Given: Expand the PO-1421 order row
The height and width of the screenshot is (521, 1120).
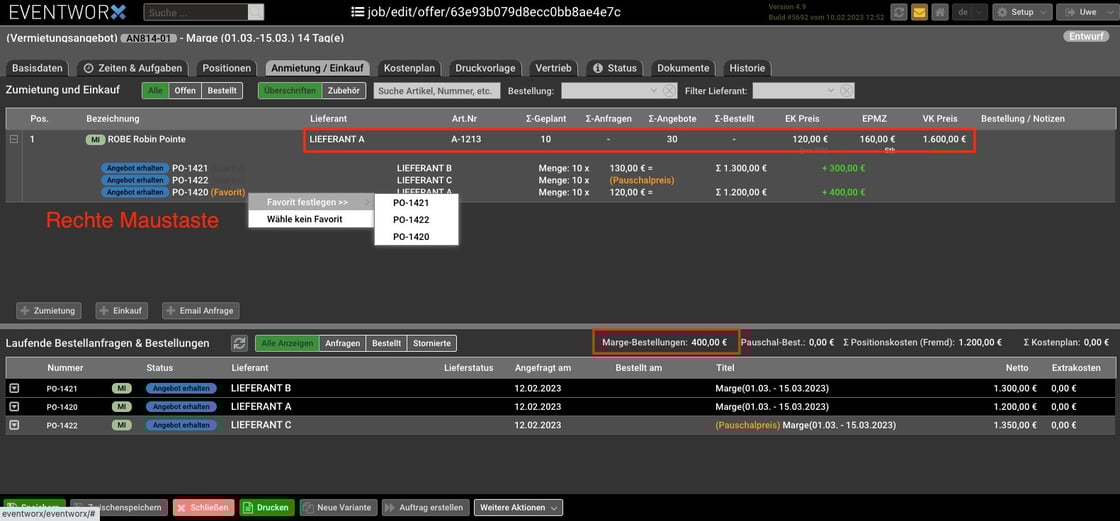Looking at the screenshot, I should 15,388.
